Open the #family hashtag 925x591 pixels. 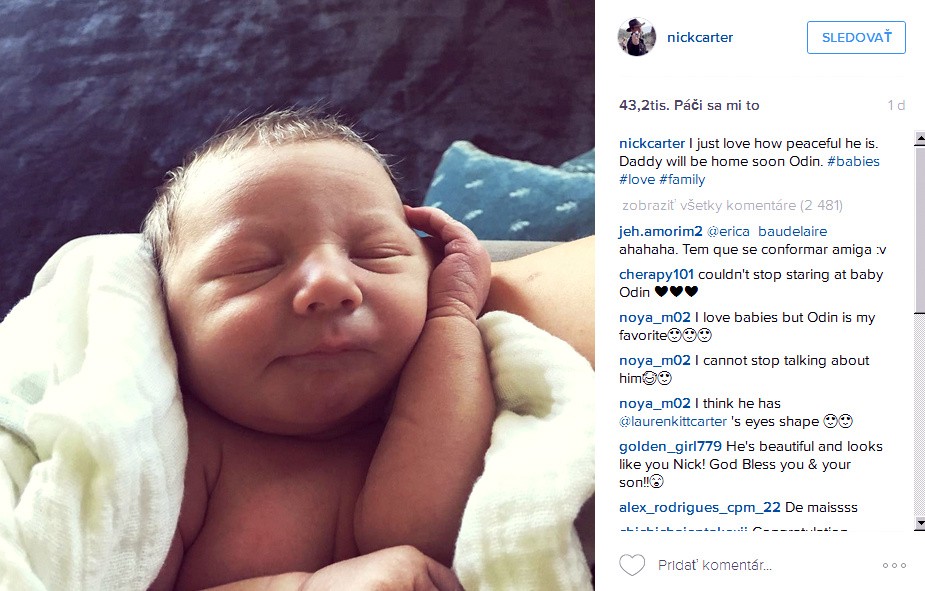pyautogui.click(x=682, y=179)
